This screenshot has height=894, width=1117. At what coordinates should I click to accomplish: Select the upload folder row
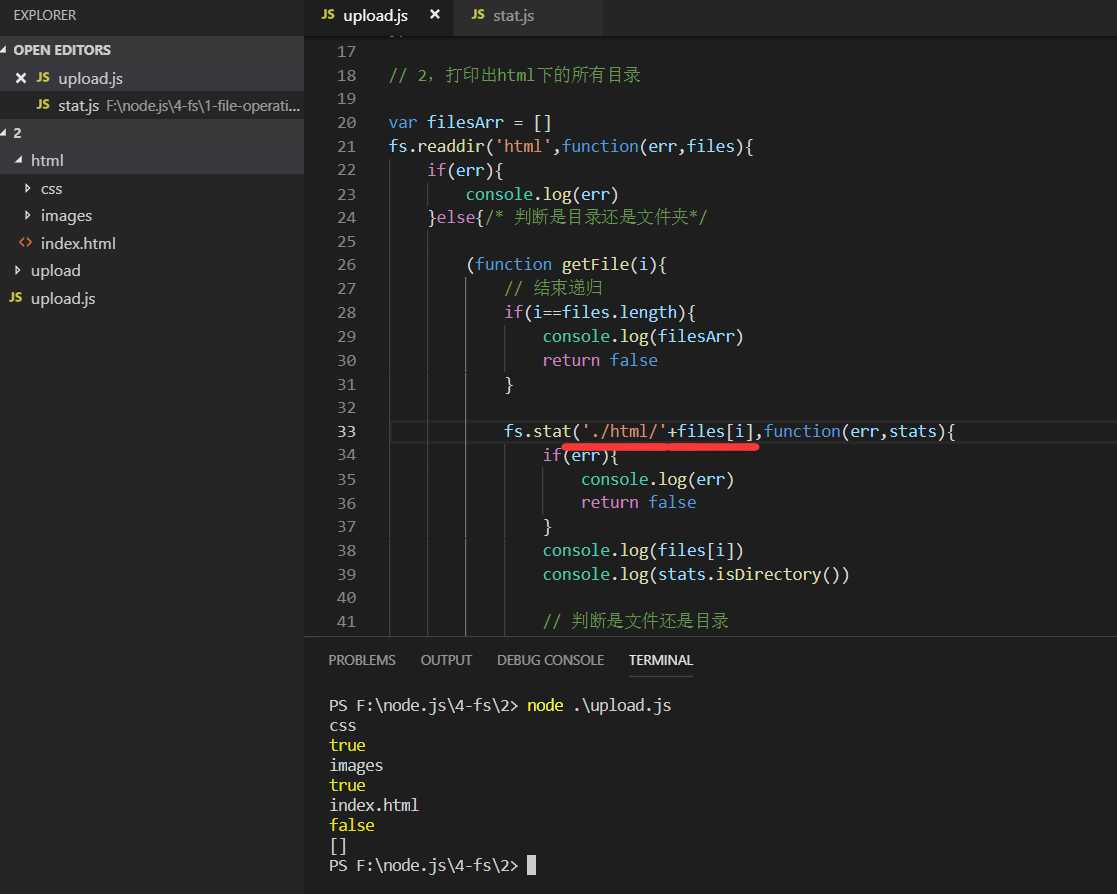click(152, 271)
